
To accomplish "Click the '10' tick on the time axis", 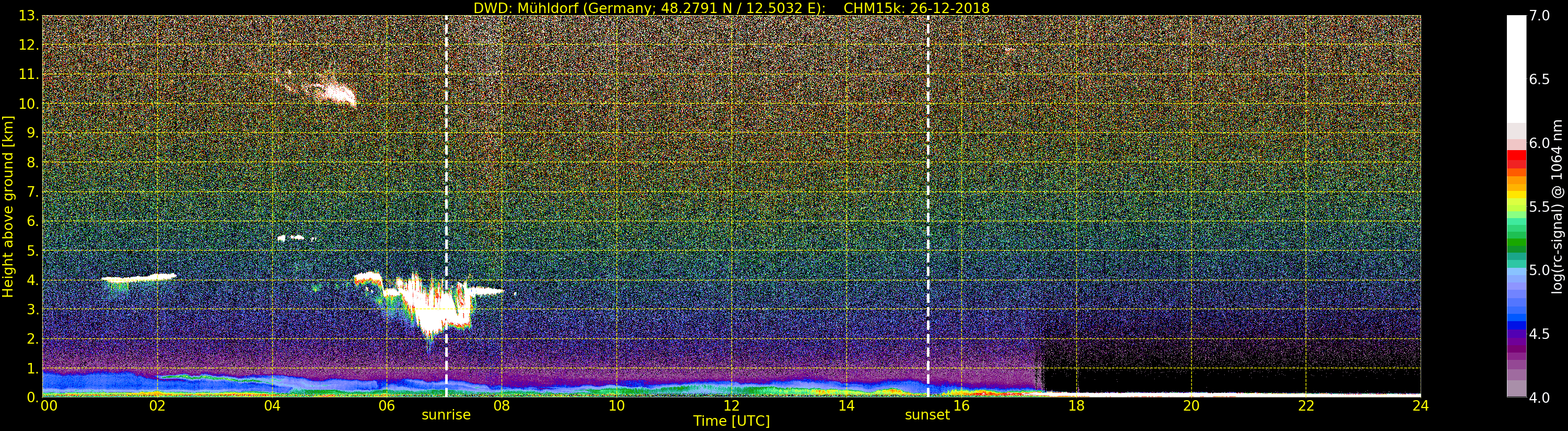I will point(617,405).
